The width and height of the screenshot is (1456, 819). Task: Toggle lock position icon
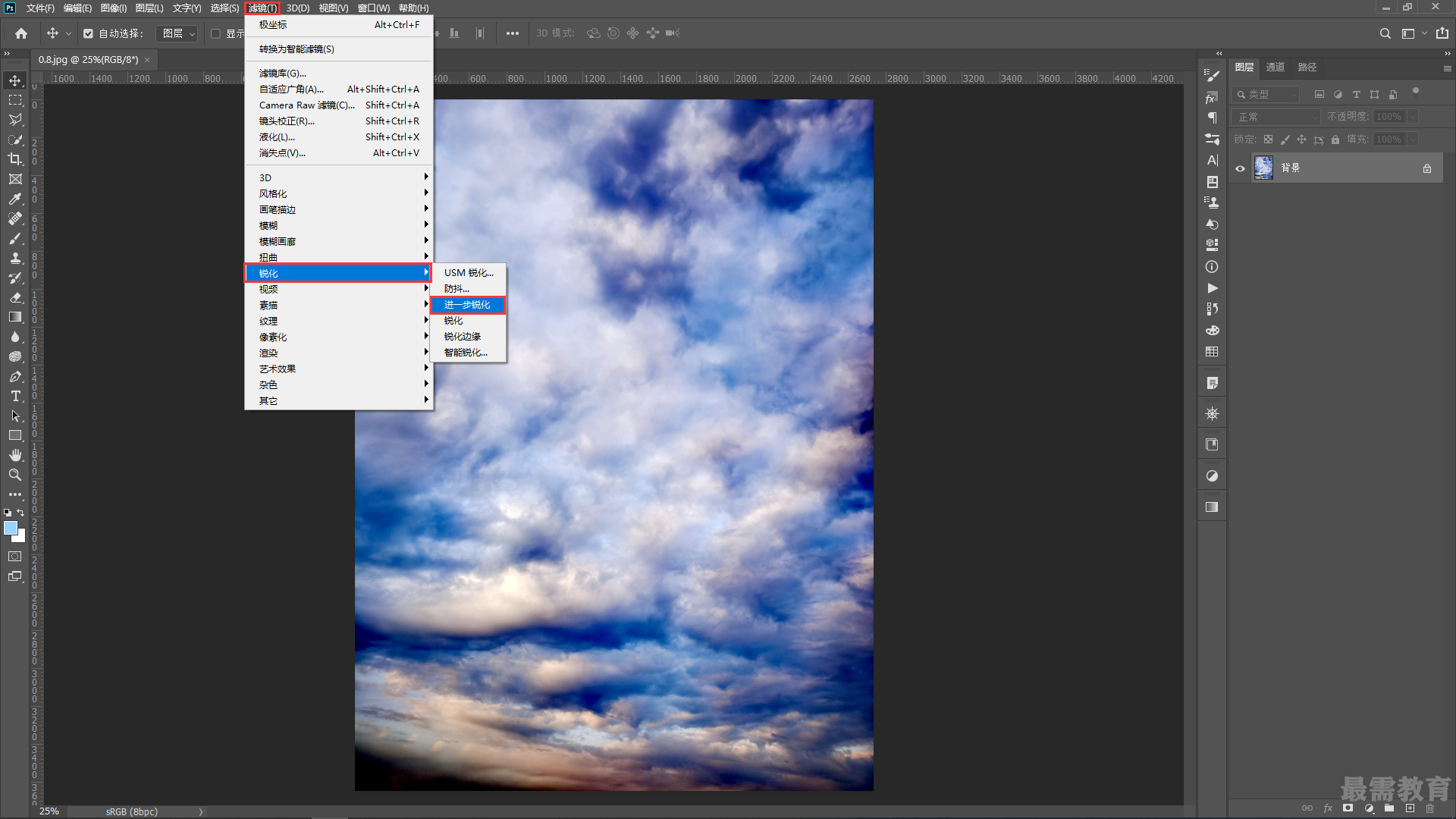click(x=1301, y=140)
